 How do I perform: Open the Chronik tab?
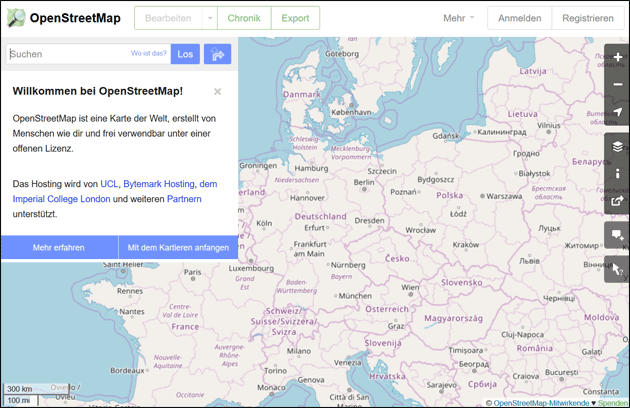pos(244,18)
